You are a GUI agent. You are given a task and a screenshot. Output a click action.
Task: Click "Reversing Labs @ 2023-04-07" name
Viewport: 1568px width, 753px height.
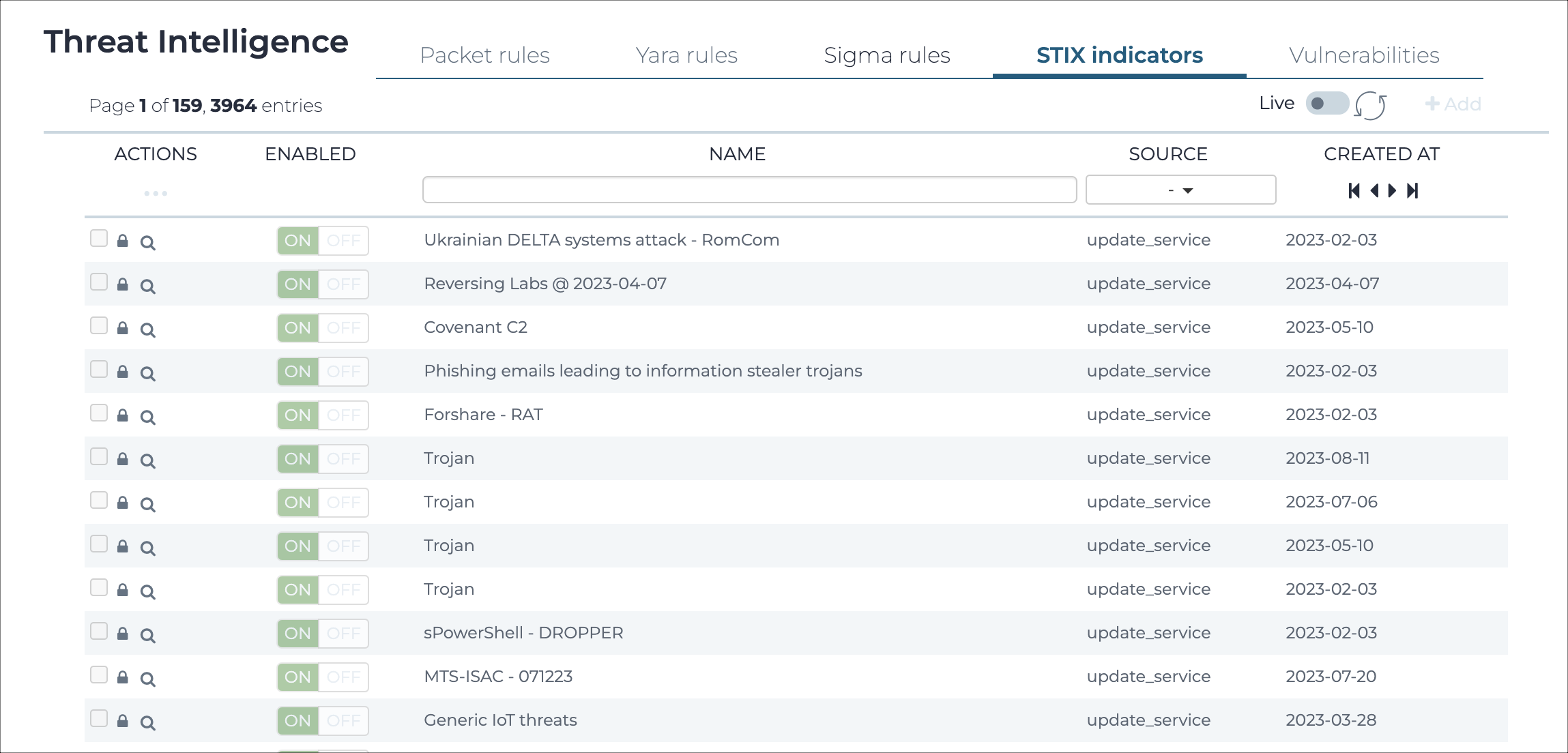pyautogui.click(x=545, y=284)
